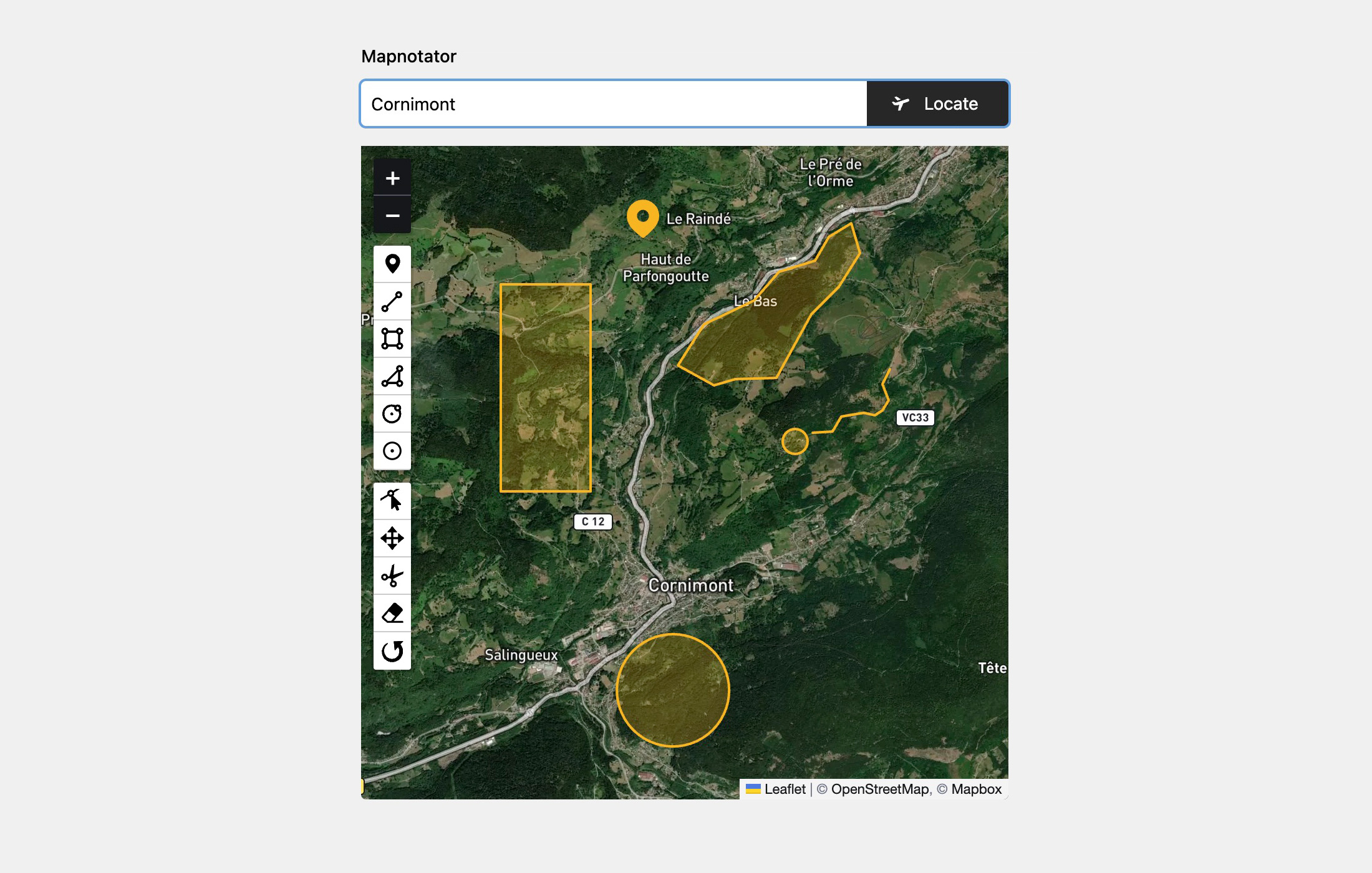Image resolution: width=1372 pixels, height=873 pixels.
Task: Select the circle drawing tool
Action: (392, 413)
